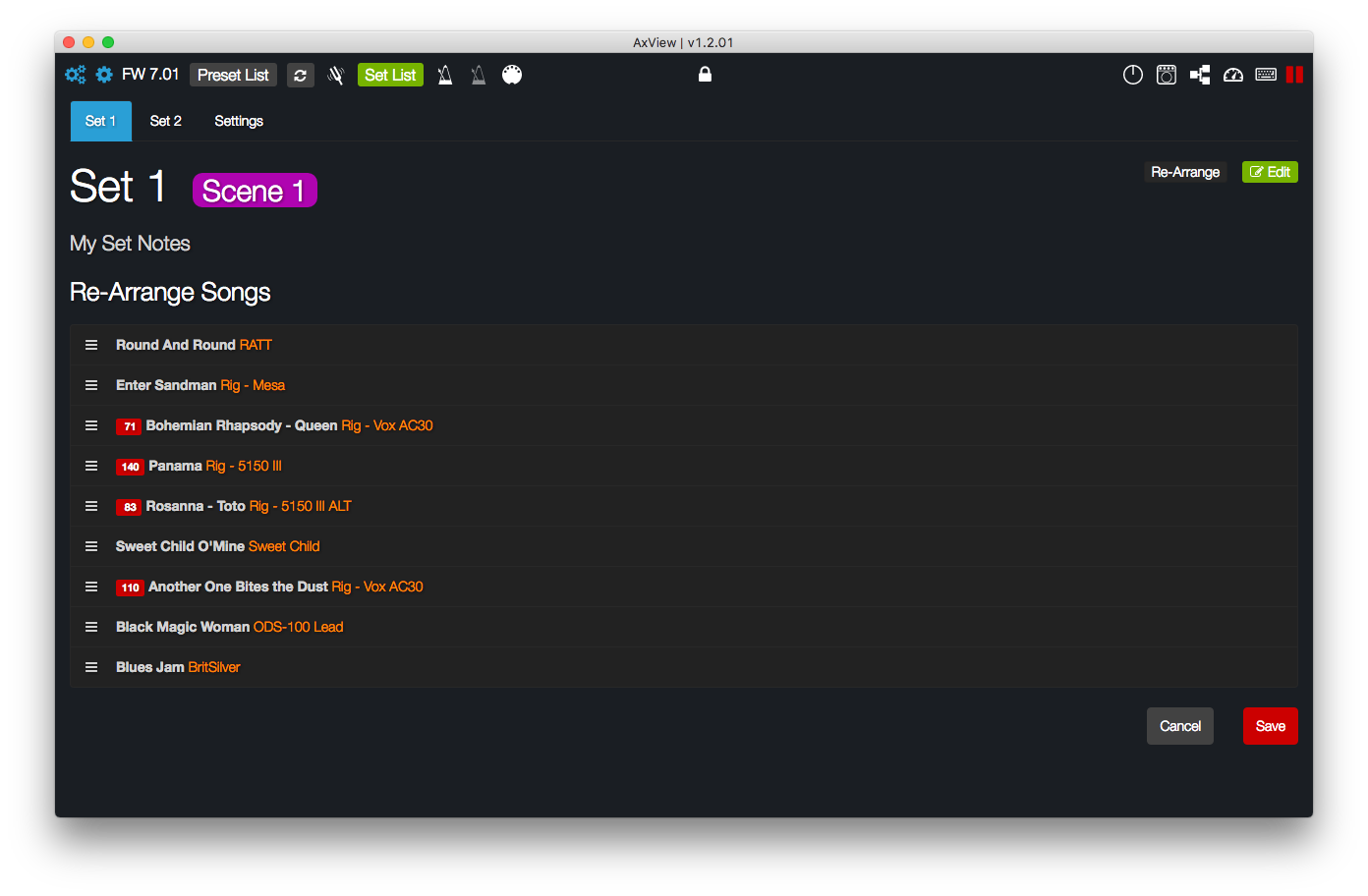Screen dimensions: 1368x896
Task: Open the Set List view
Action: (390, 75)
